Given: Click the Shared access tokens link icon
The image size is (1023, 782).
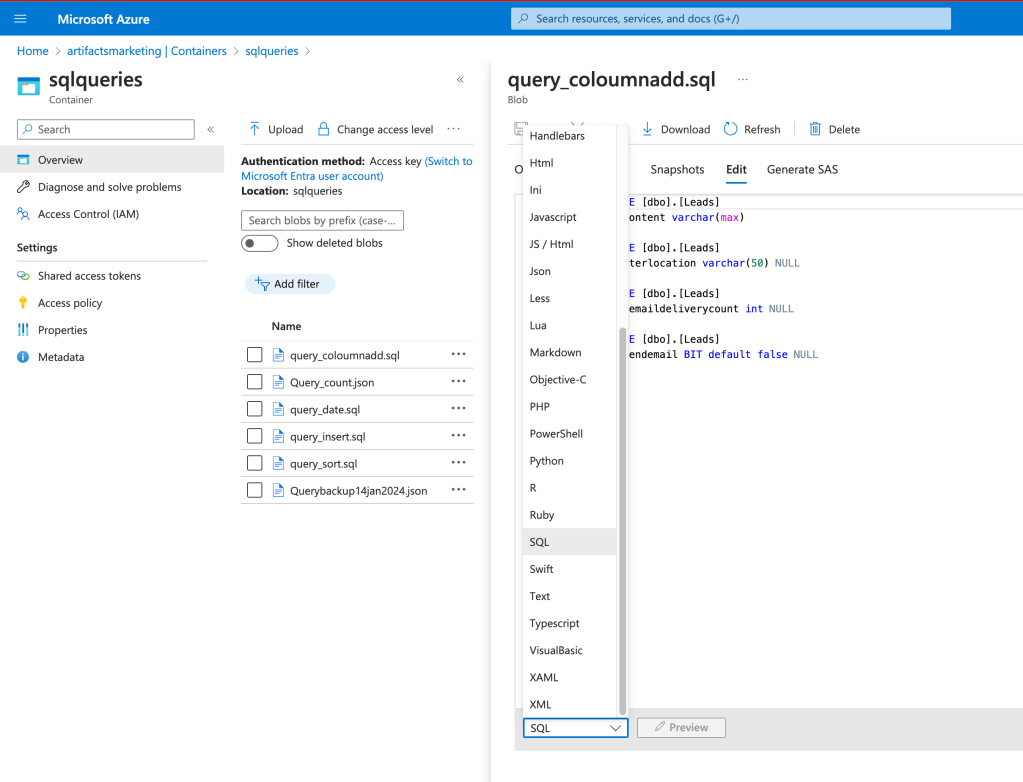Looking at the screenshot, I should pos(23,276).
